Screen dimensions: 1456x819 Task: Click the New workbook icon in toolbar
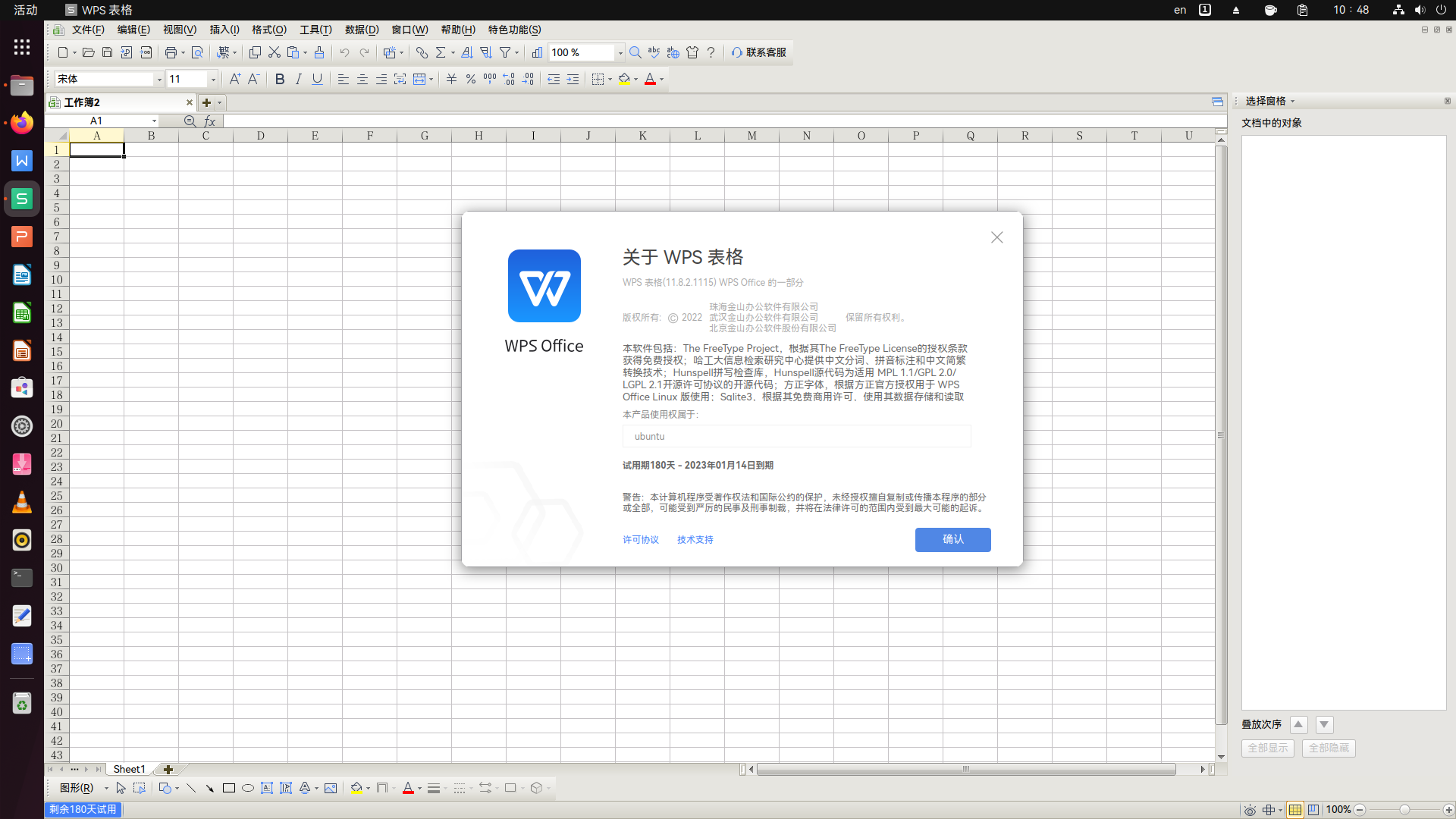(63, 52)
